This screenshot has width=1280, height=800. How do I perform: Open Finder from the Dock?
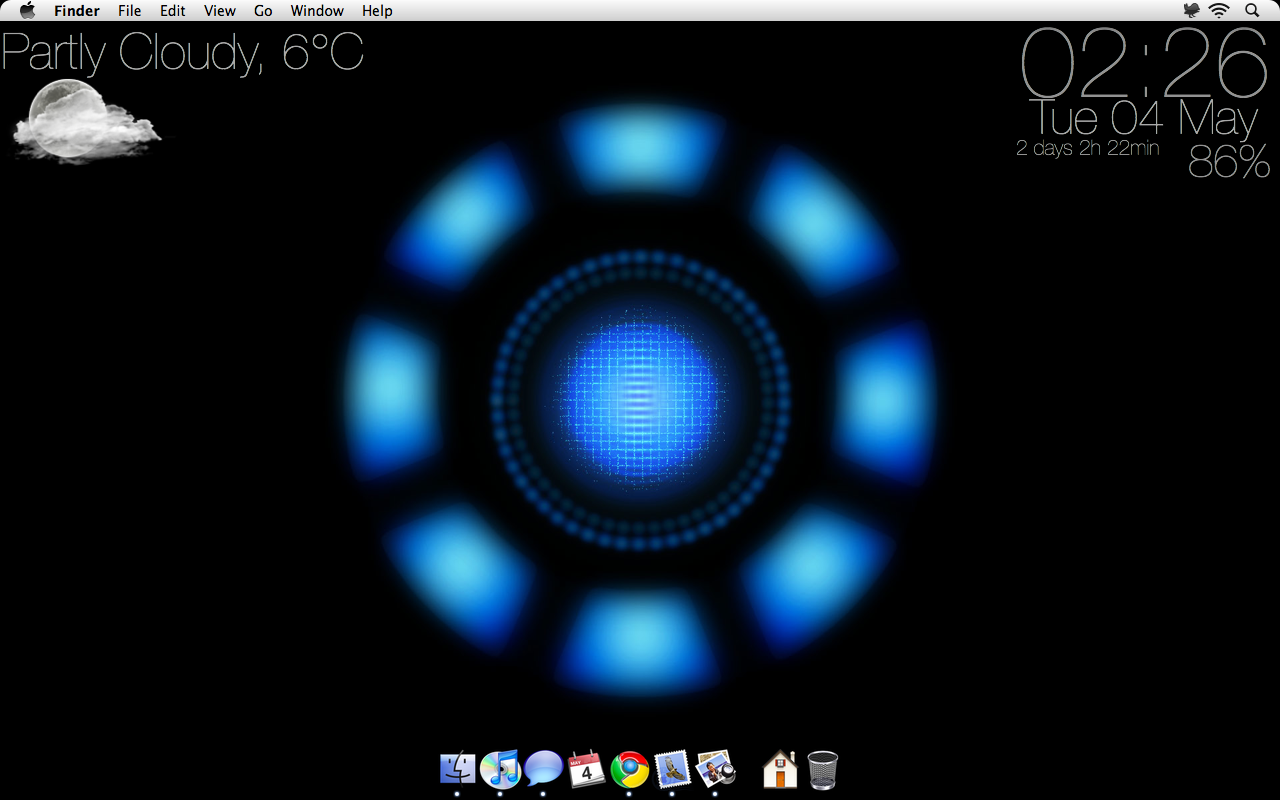457,769
